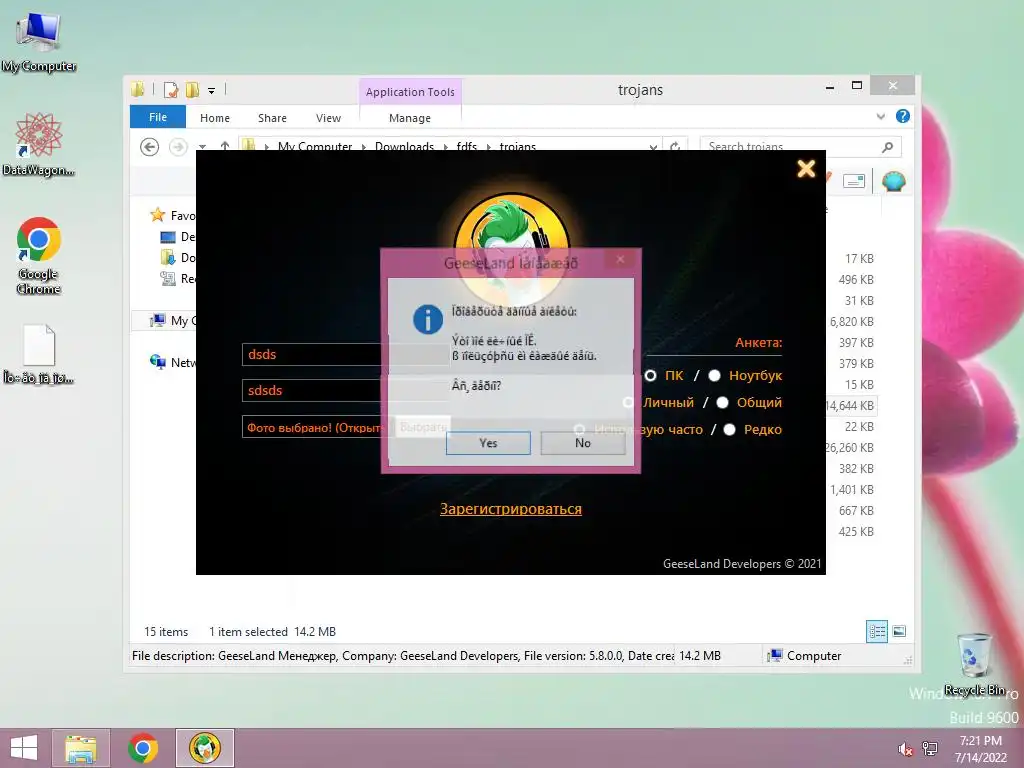Viewport: 1024px width, 768px height.
Task: Open the Home ribbon tab
Action: coord(215,118)
